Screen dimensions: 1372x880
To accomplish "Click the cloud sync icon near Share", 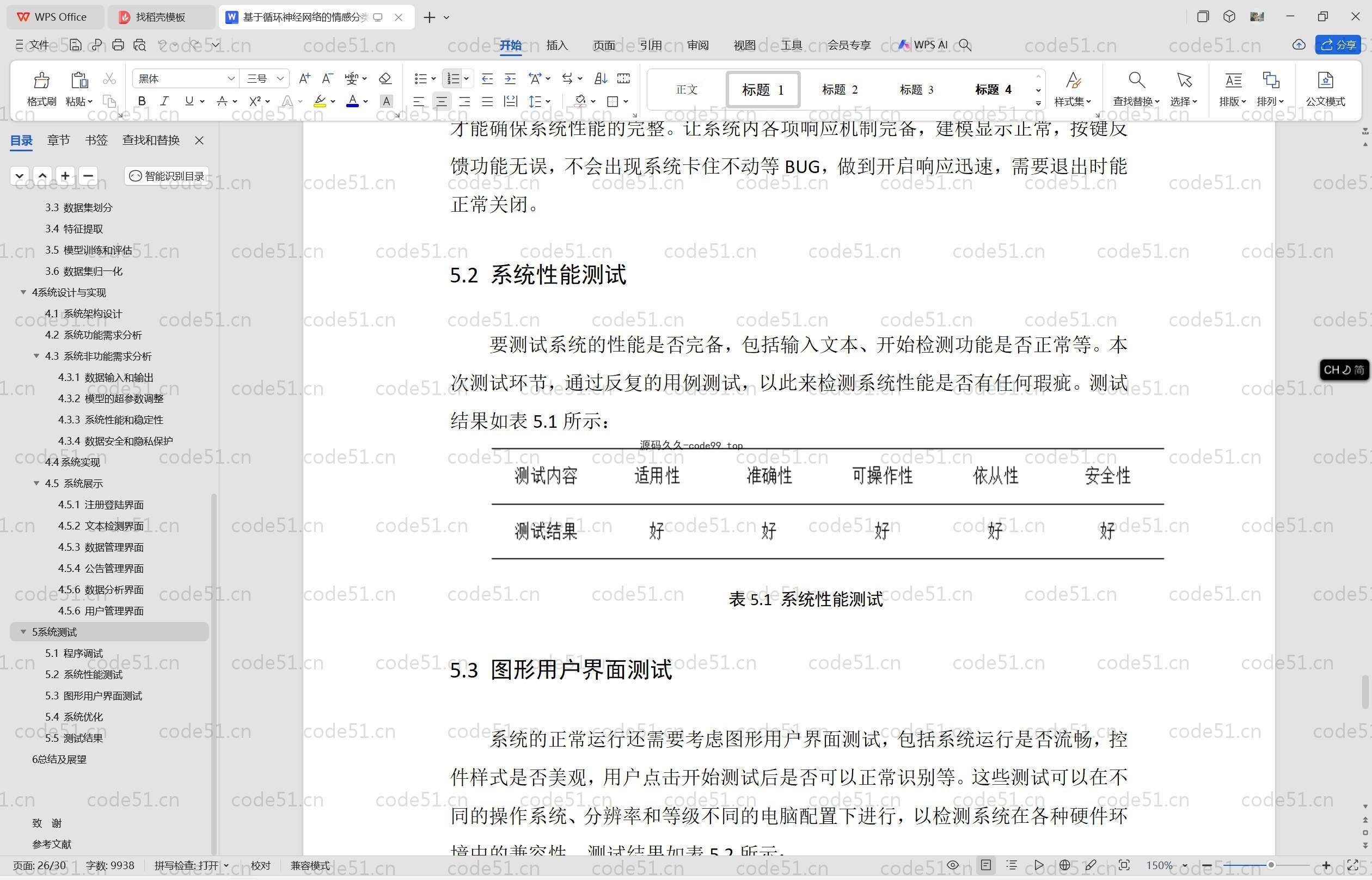I will point(1298,45).
